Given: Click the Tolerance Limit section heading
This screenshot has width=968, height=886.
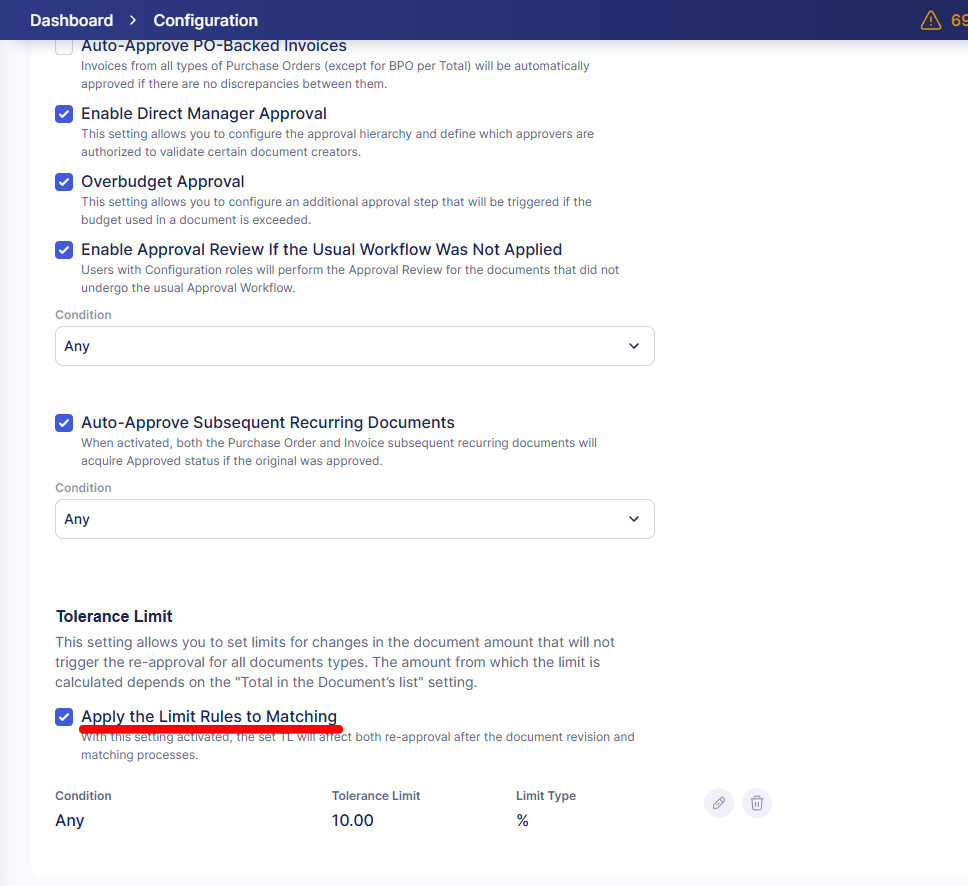Looking at the screenshot, I should click(x=114, y=616).
